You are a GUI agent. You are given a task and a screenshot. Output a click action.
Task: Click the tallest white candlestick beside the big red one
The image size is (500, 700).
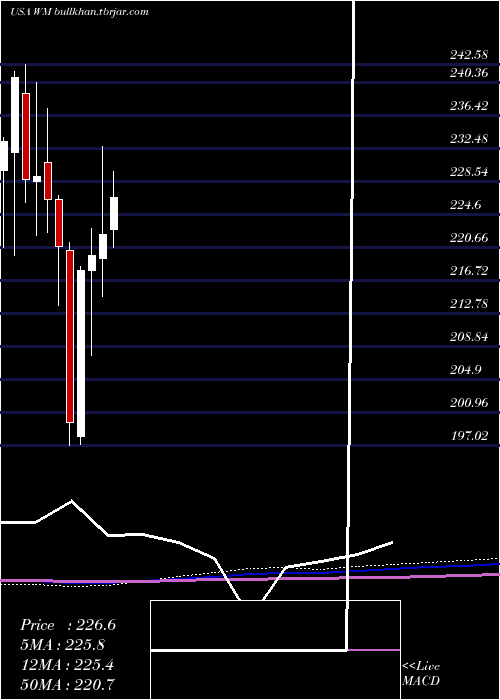tap(81, 353)
